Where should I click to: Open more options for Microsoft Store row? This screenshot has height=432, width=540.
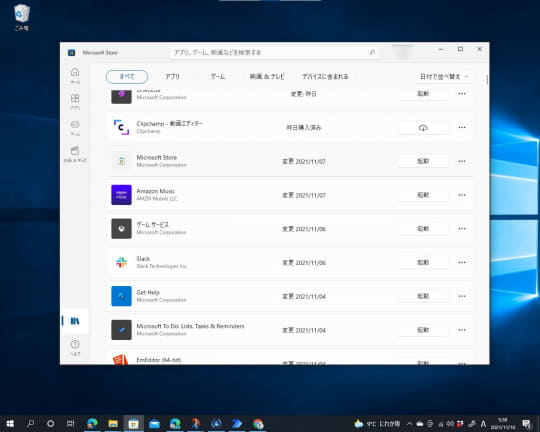tap(462, 161)
